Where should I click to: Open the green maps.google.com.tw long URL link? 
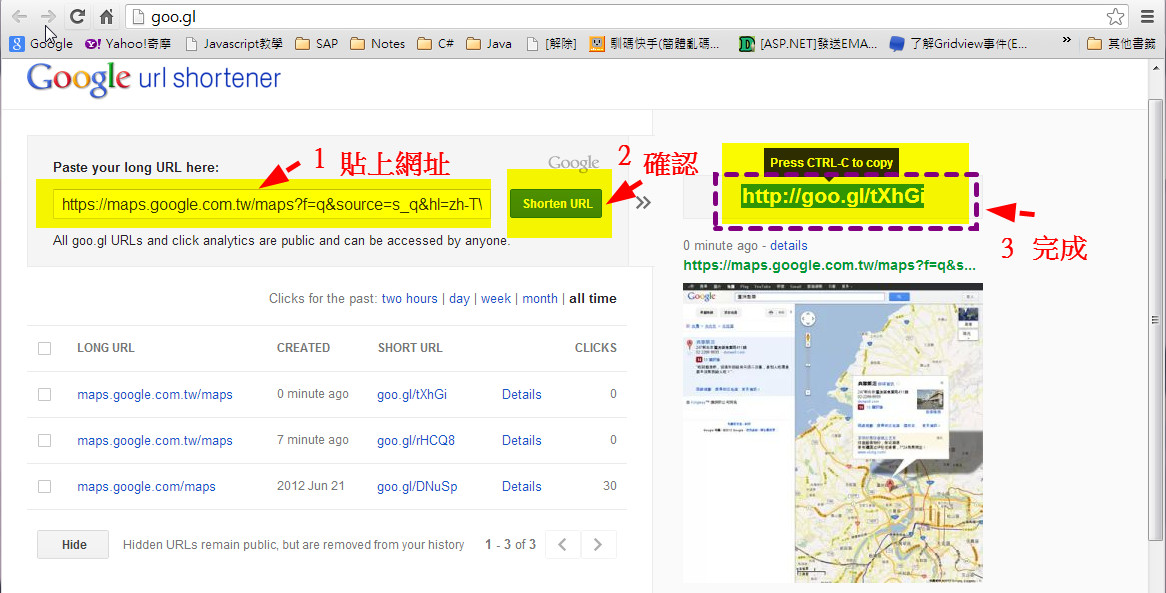coord(829,266)
